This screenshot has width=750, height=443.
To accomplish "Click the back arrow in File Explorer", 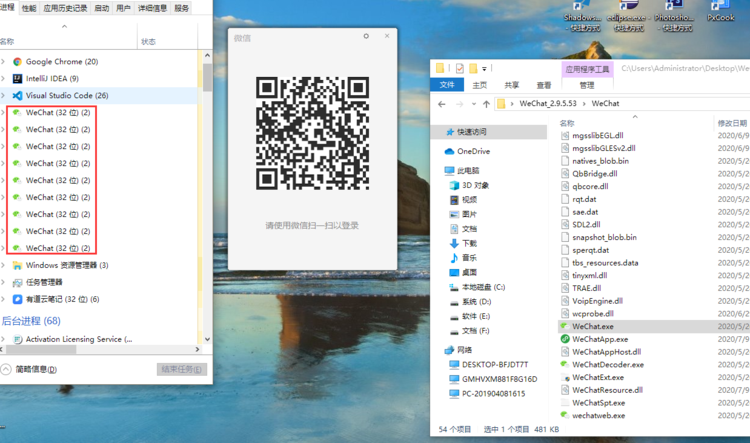I will click(442, 103).
